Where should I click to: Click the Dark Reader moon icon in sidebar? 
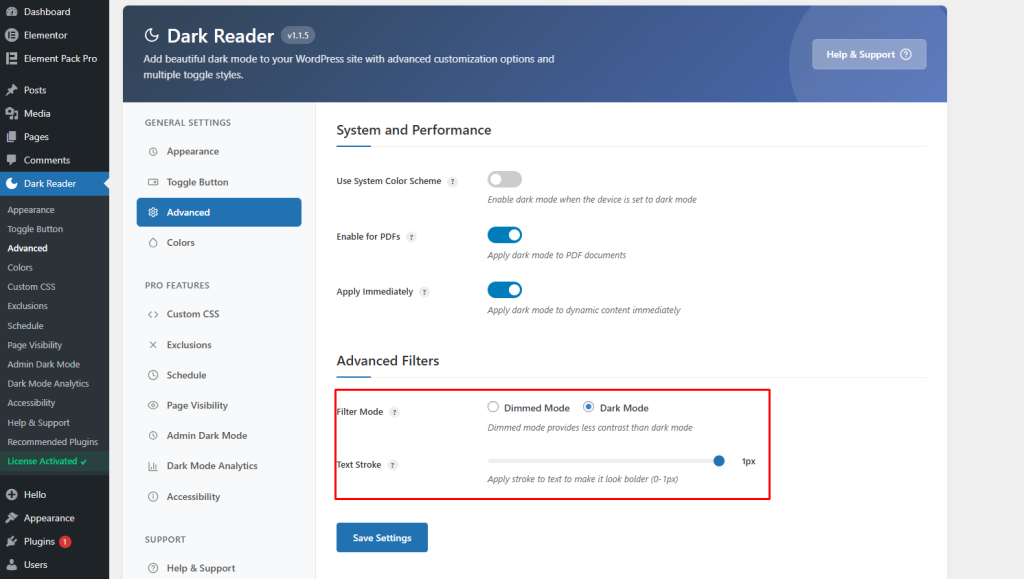click(12, 183)
